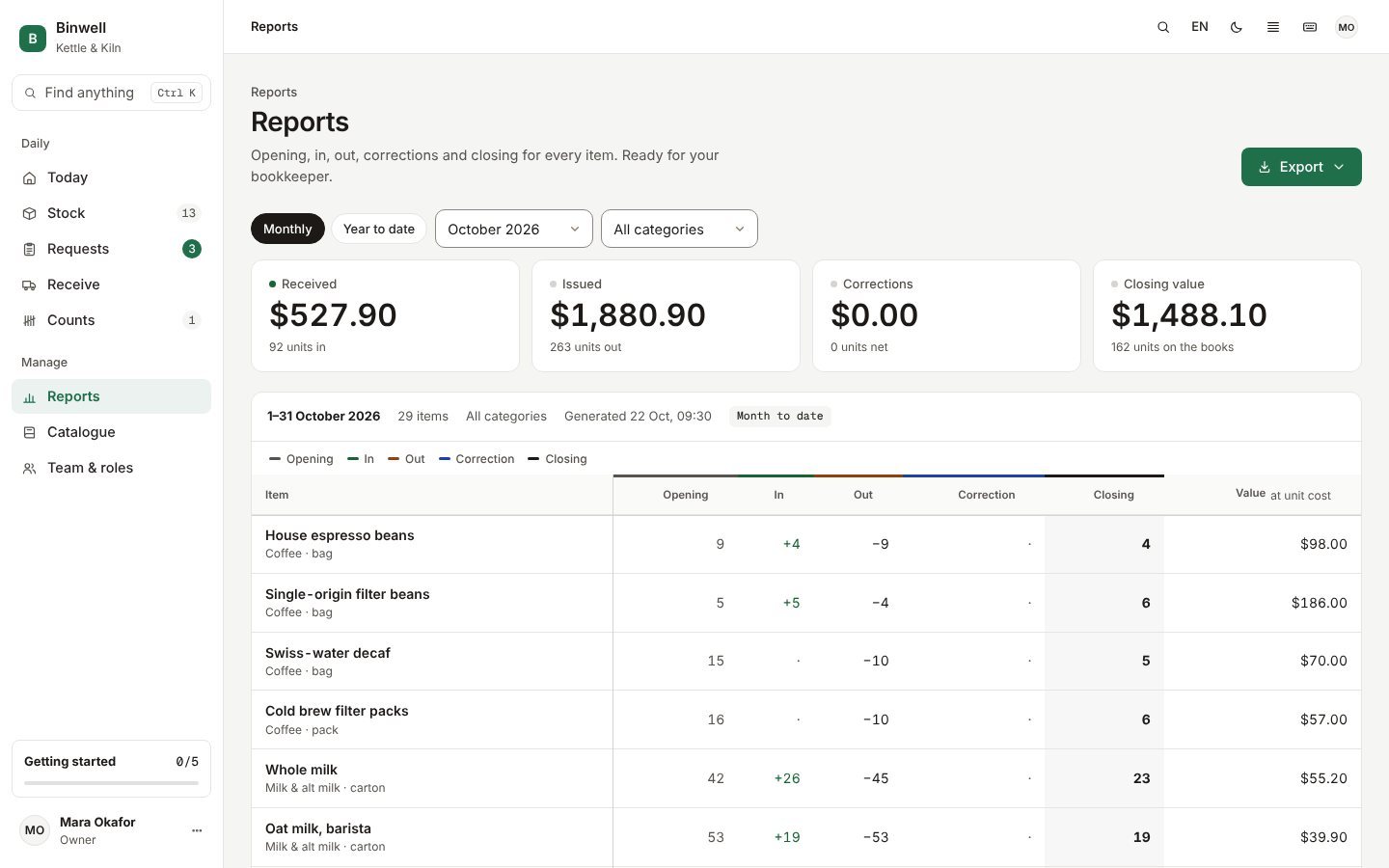Switch language using the EN button
Screen dimensions: 1389x868
(x=1200, y=27)
